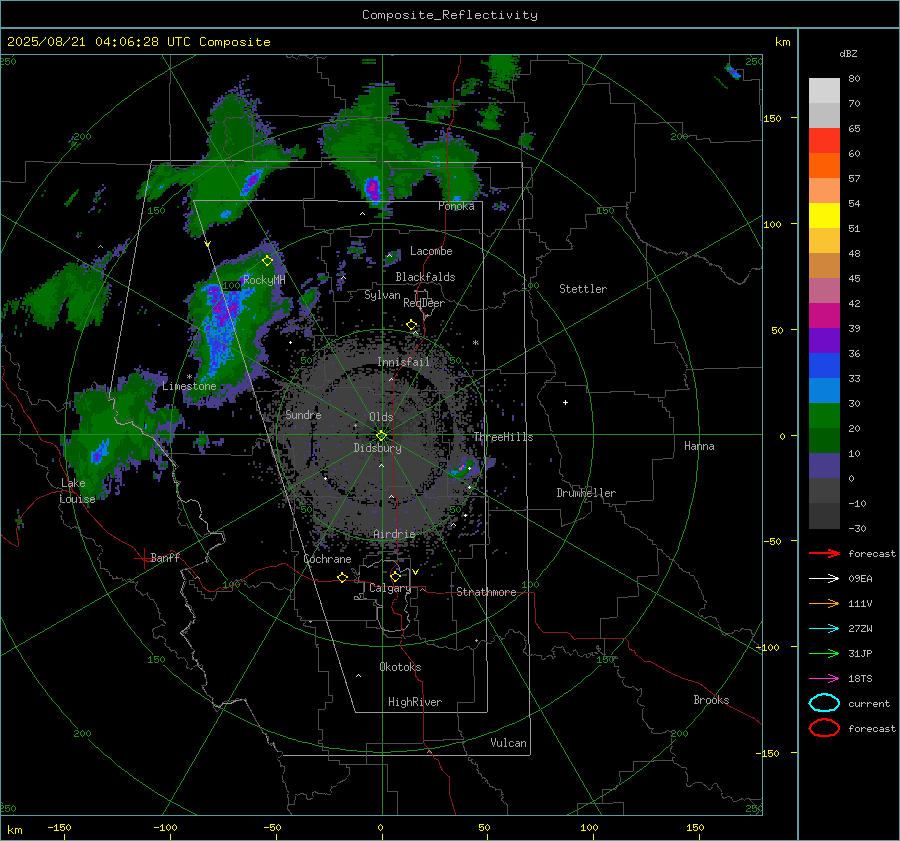Click the yellow diamond marker near RedDeer
This screenshot has width=900, height=841.
pos(411,325)
